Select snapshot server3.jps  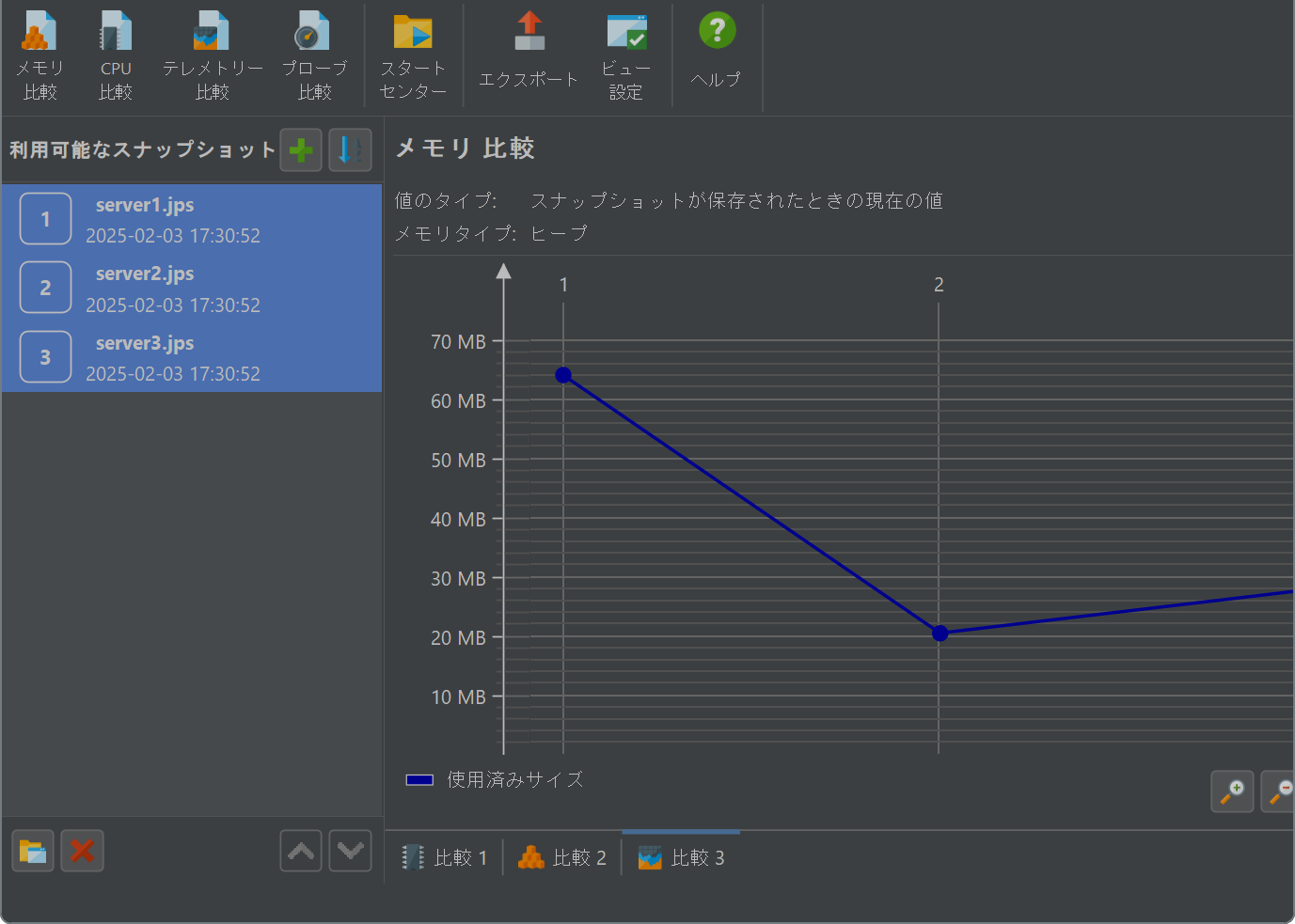pyautogui.click(x=192, y=357)
